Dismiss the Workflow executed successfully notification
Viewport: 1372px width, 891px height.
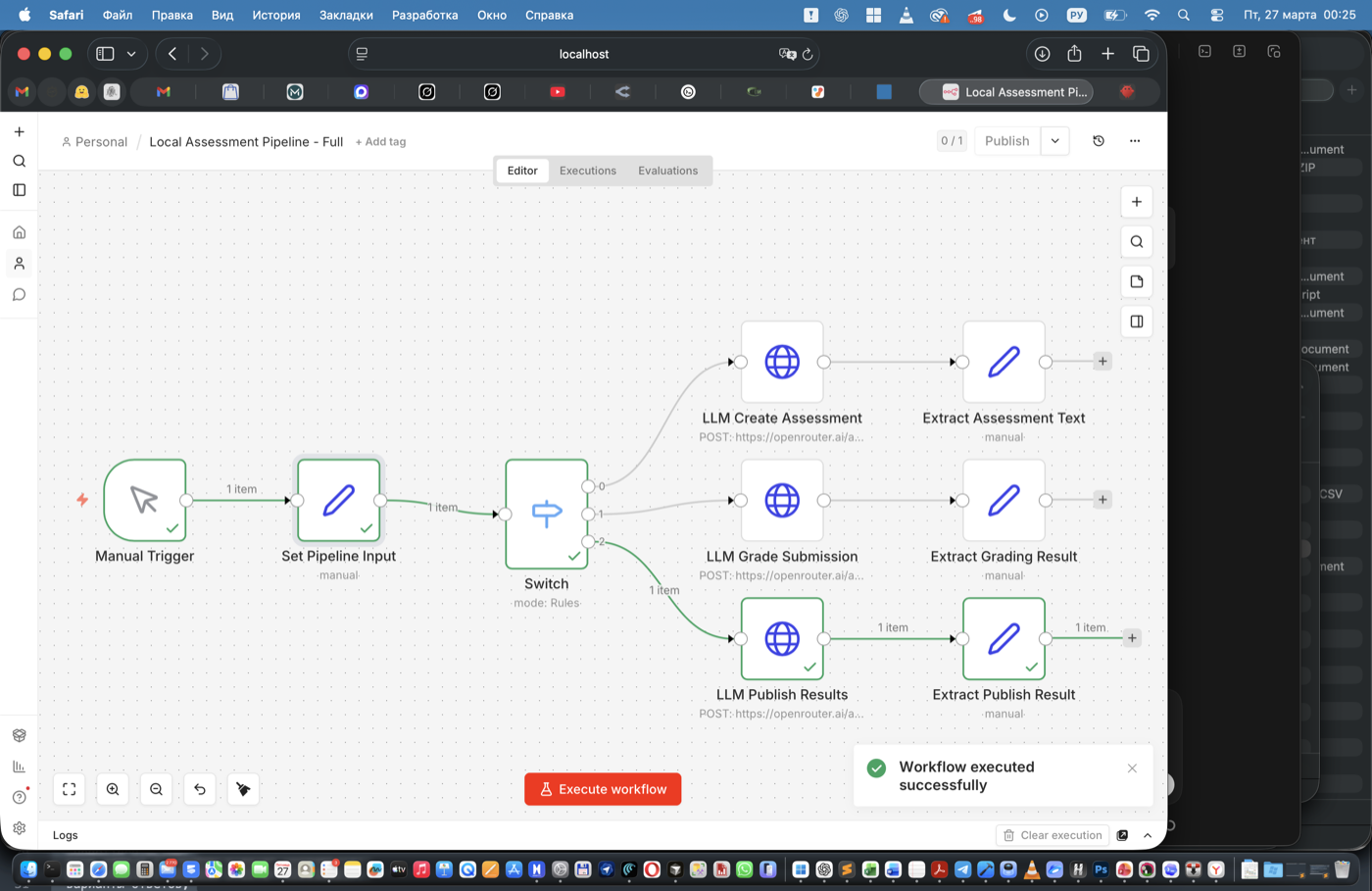[1132, 768]
